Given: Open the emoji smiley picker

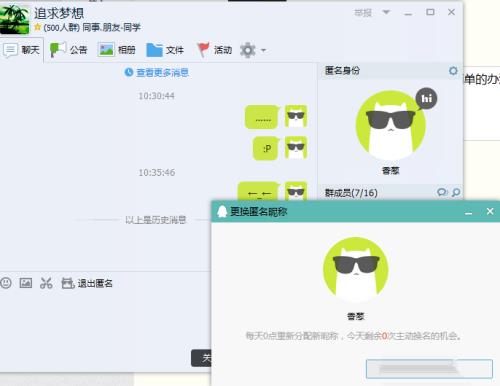Looking at the screenshot, I should click(x=6, y=283).
